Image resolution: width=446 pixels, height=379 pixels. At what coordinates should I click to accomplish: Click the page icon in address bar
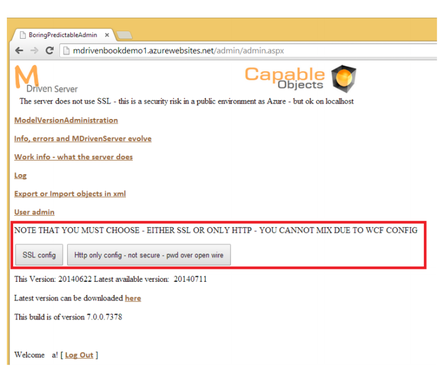tap(66, 51)
